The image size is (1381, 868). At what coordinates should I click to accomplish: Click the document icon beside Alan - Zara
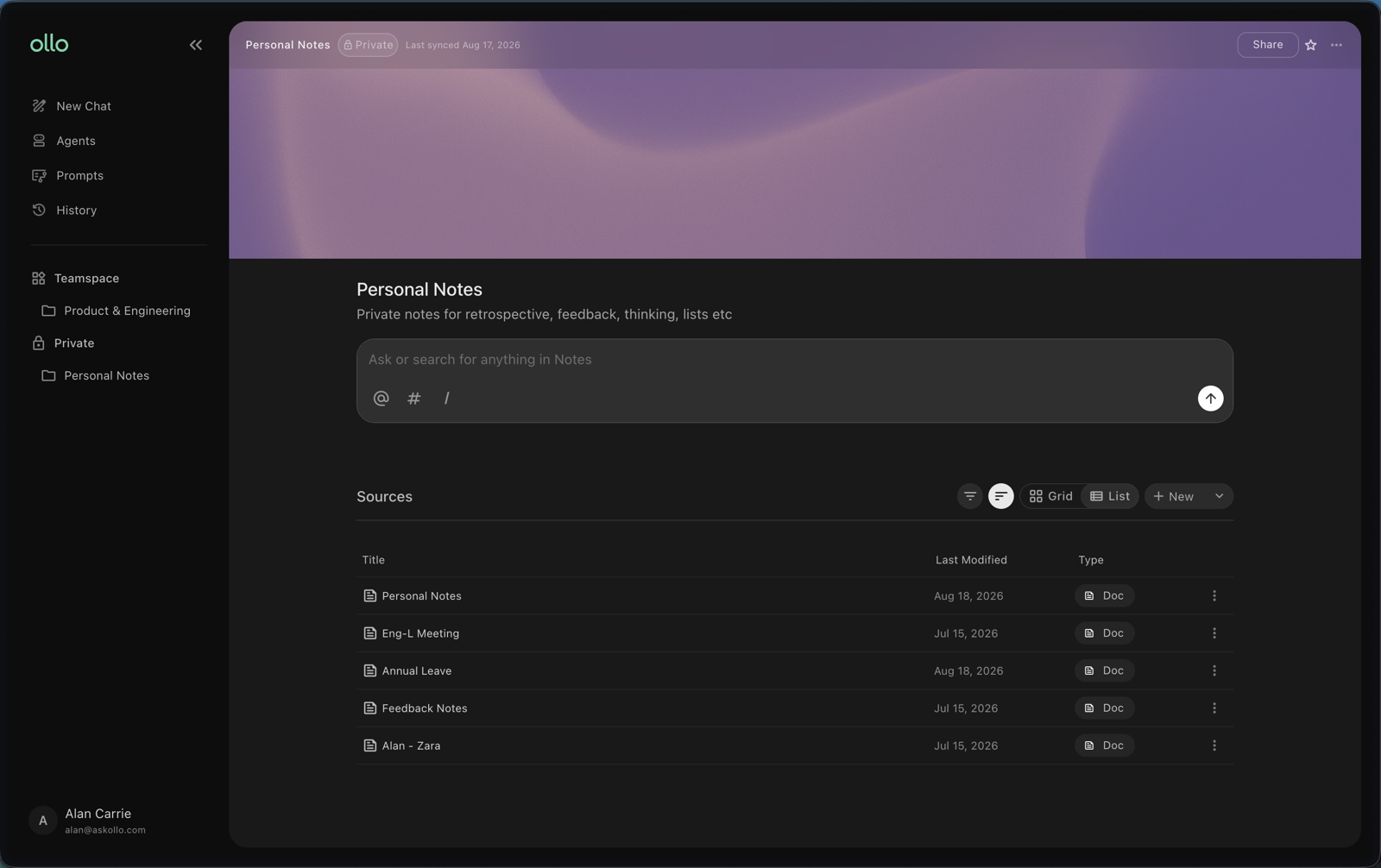(369, 745)
